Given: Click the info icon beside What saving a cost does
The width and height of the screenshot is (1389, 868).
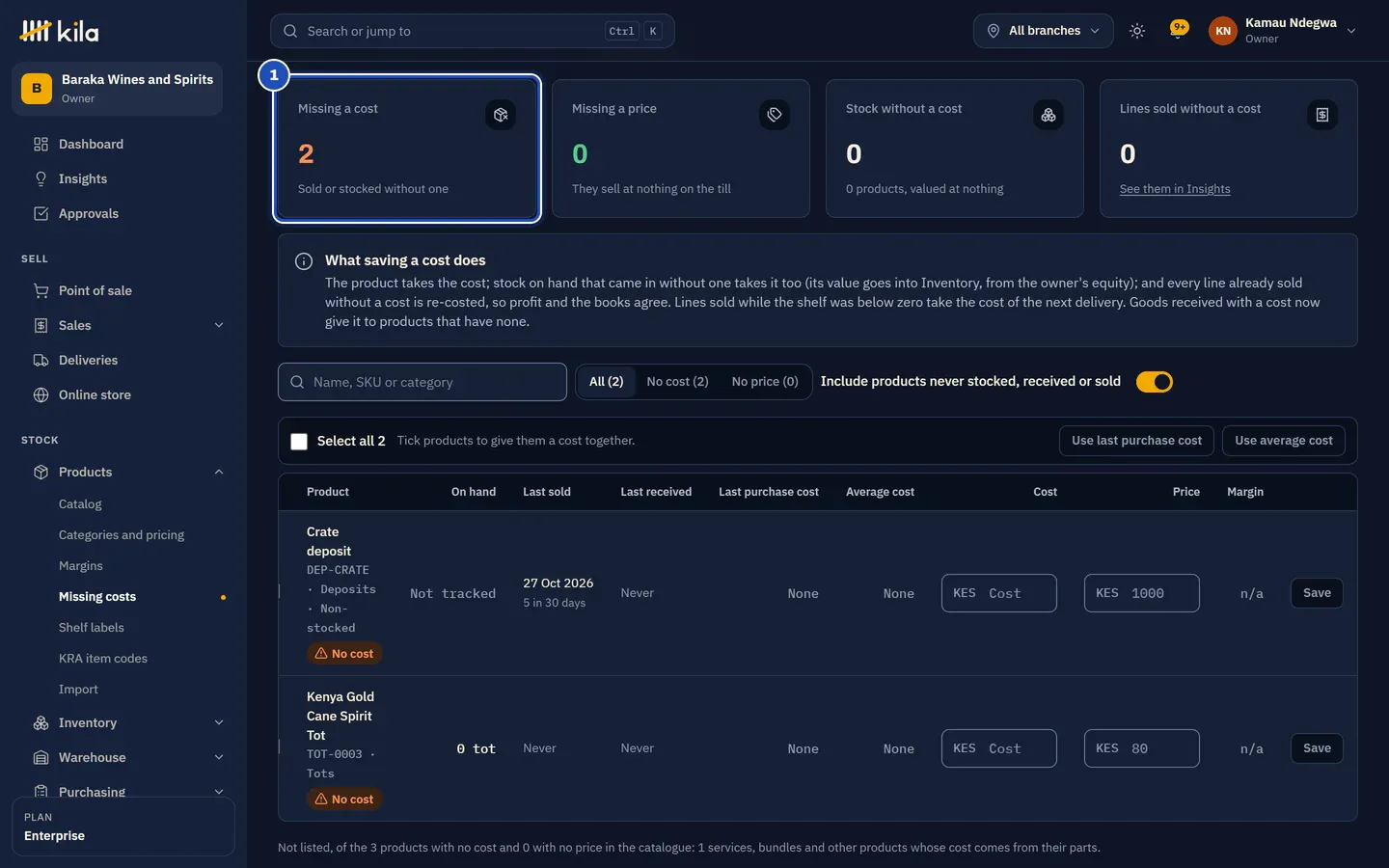Looking at the screenshot, I should coord(304,261).
